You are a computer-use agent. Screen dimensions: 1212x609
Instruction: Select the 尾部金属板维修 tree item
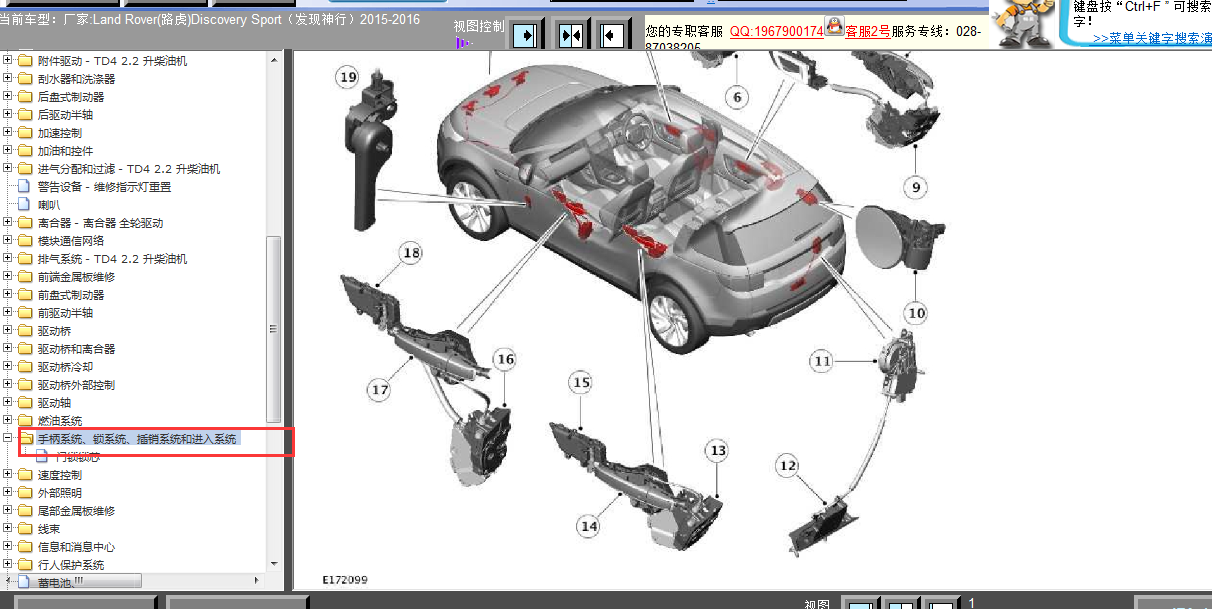[76, 511]
